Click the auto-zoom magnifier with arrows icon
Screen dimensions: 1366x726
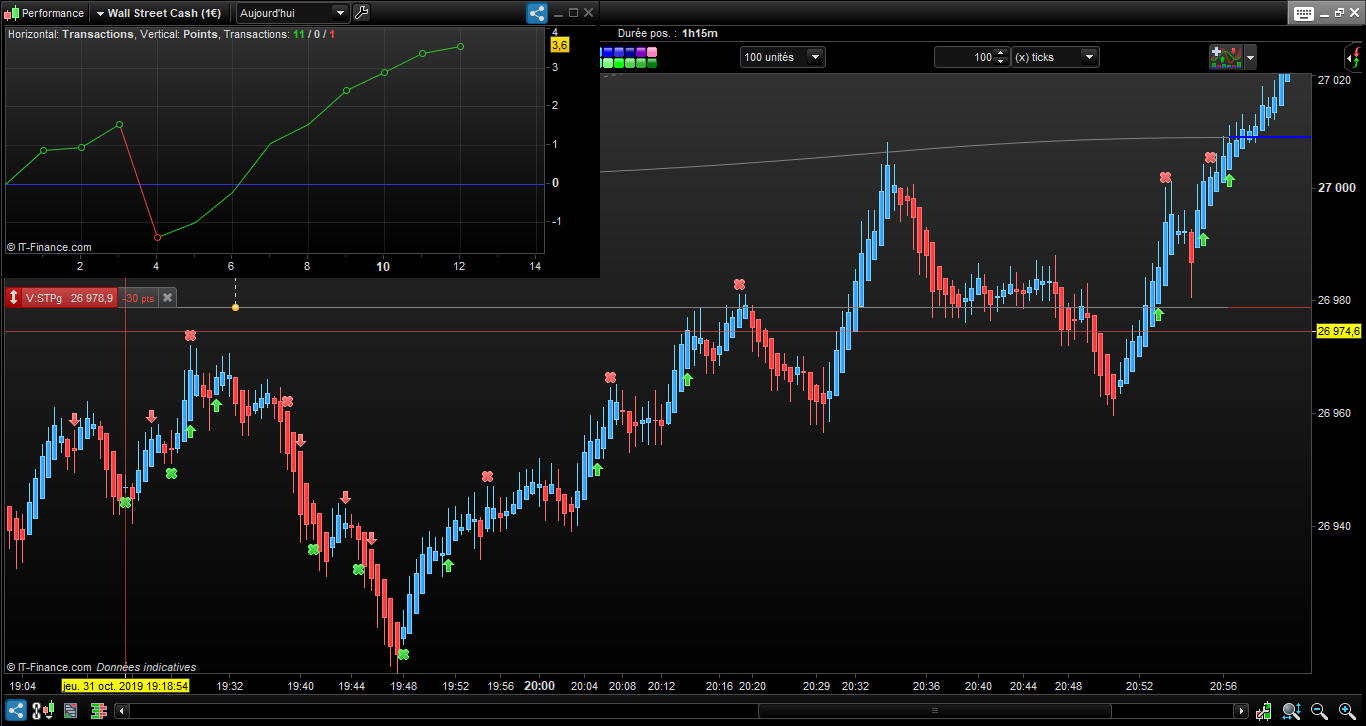click(x=1292, y=711)
